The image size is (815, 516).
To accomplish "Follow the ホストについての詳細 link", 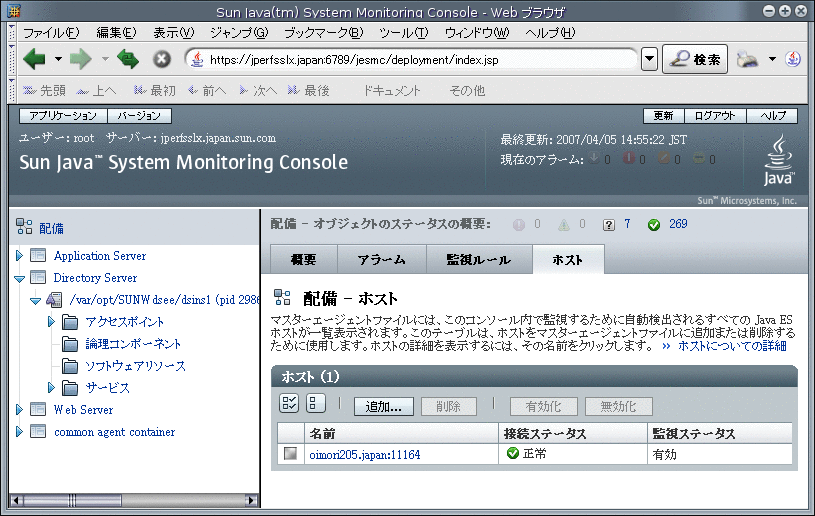I will click(732, 346).
